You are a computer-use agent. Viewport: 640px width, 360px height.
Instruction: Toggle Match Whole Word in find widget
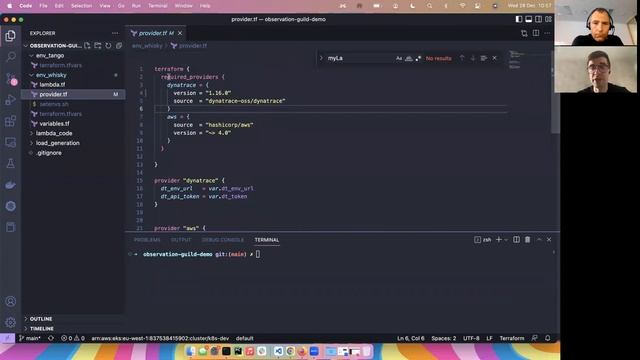(x=409, y=58)
